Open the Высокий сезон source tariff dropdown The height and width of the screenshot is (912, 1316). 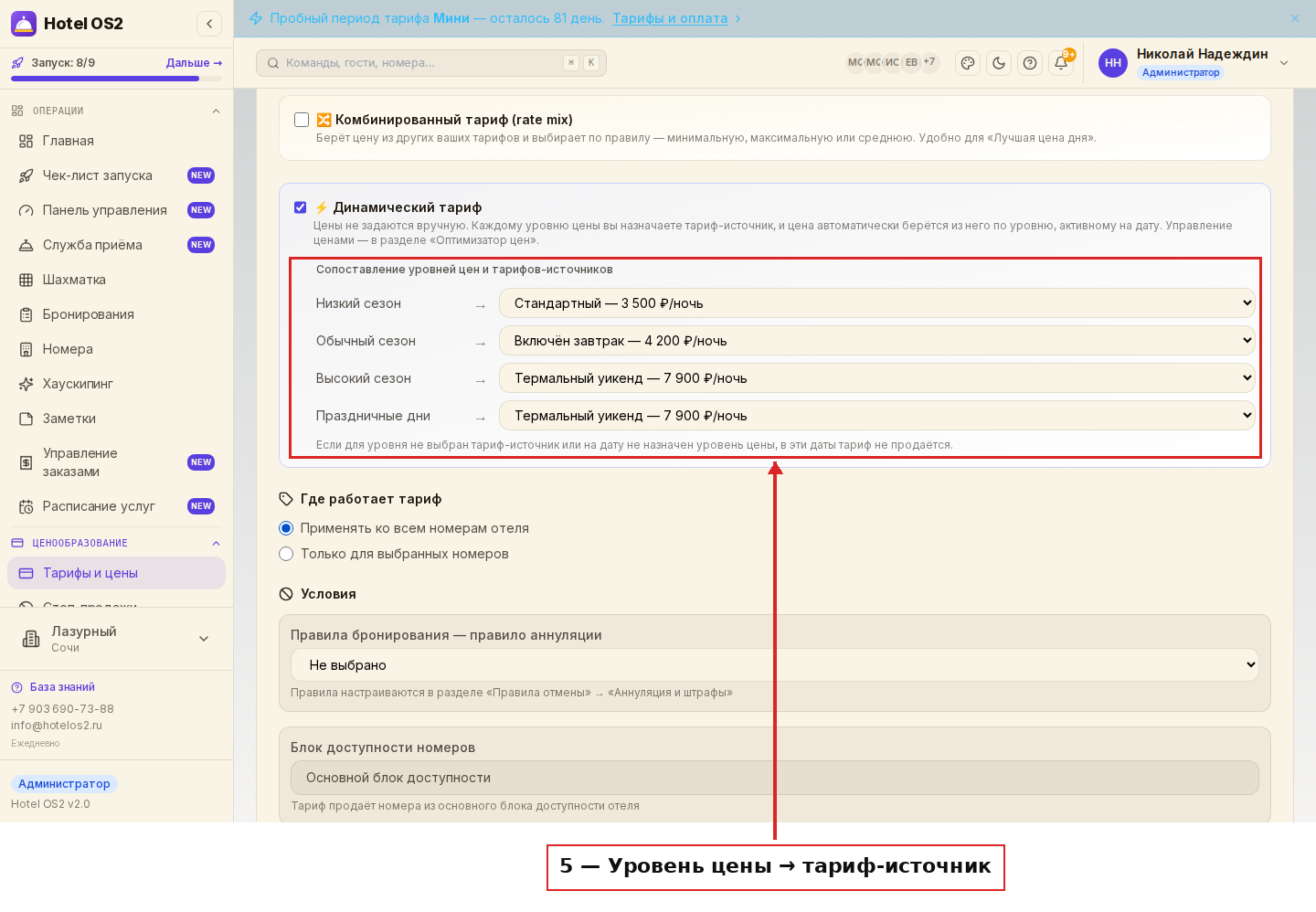(877, 378)
